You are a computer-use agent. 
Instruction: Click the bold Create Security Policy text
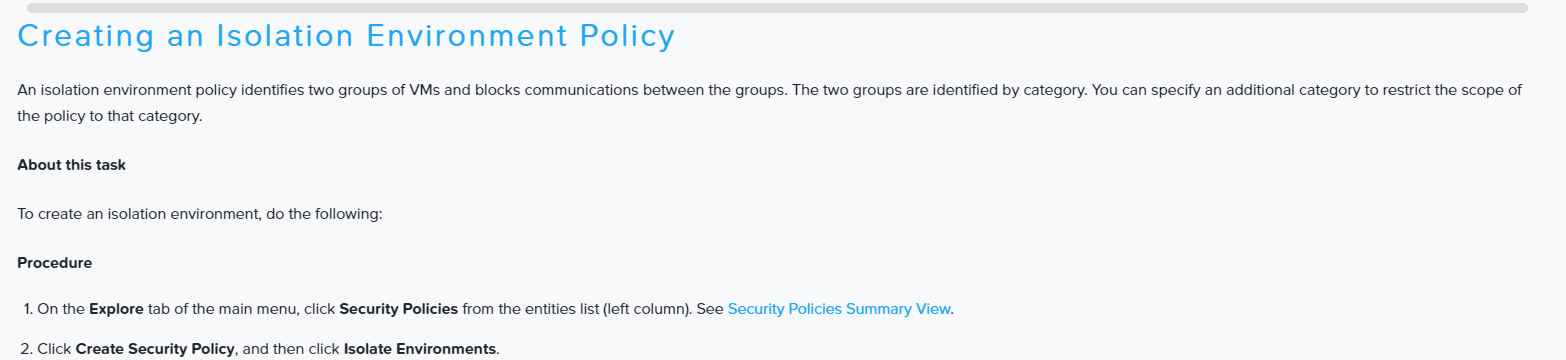(x=155, y=349)
